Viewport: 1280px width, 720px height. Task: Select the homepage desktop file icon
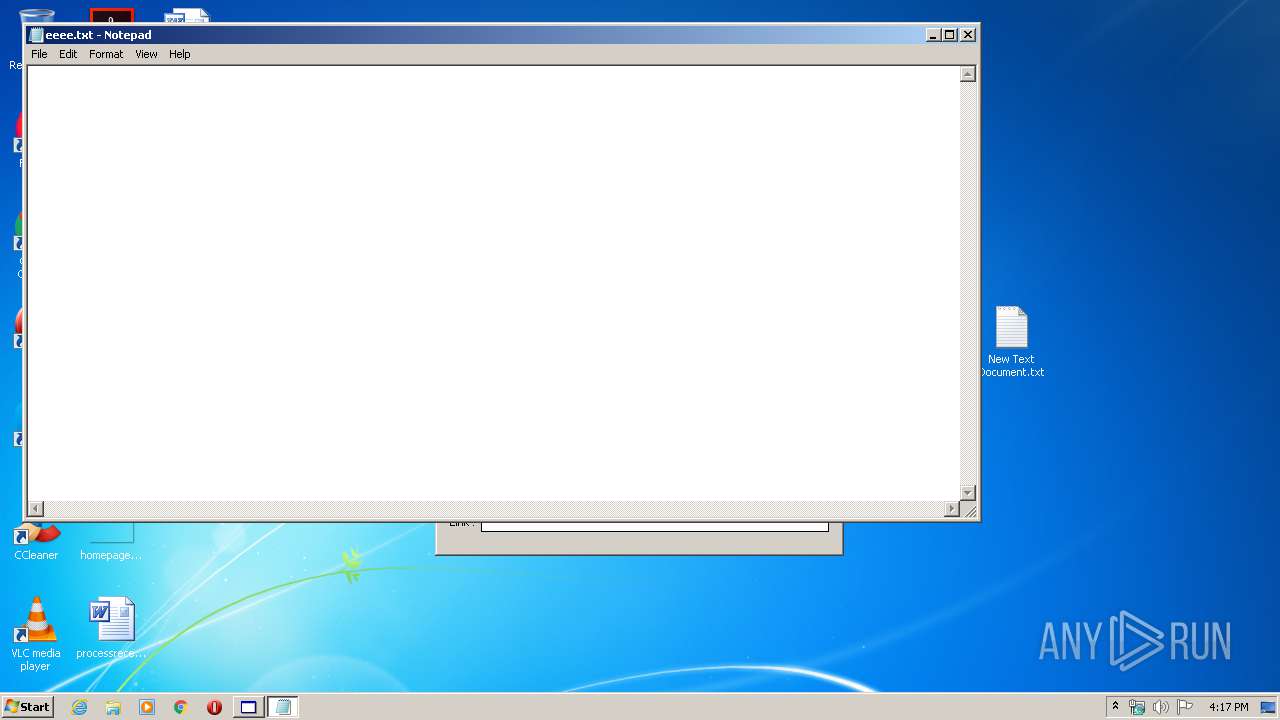111,542
